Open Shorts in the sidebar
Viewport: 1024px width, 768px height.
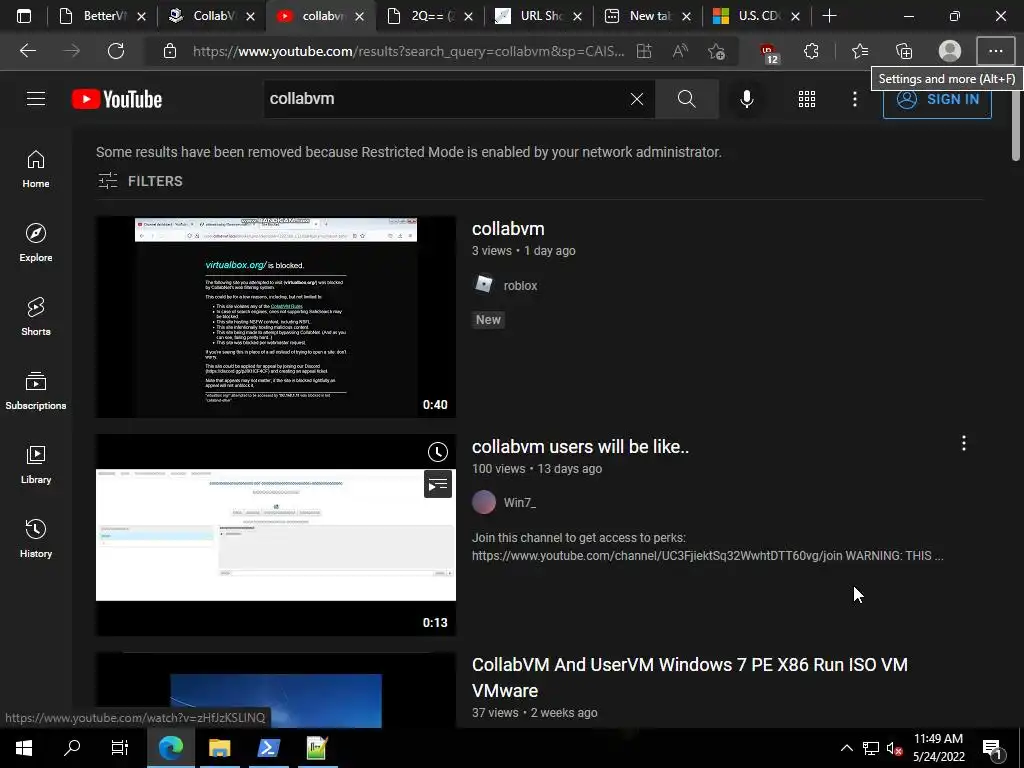(36, 317)
